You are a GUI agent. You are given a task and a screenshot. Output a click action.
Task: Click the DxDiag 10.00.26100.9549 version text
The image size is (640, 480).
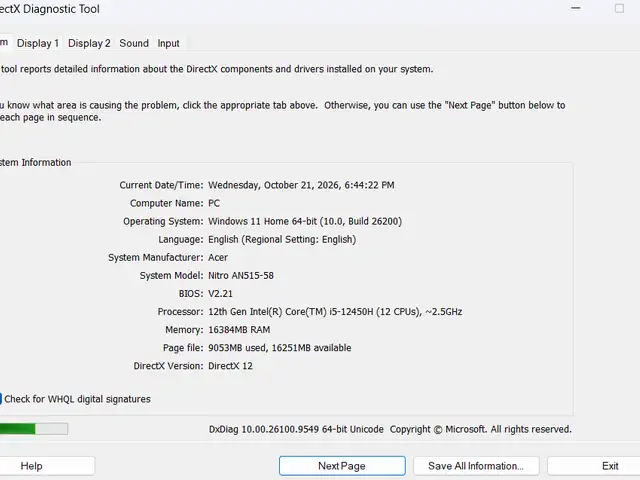click(296, 429)
